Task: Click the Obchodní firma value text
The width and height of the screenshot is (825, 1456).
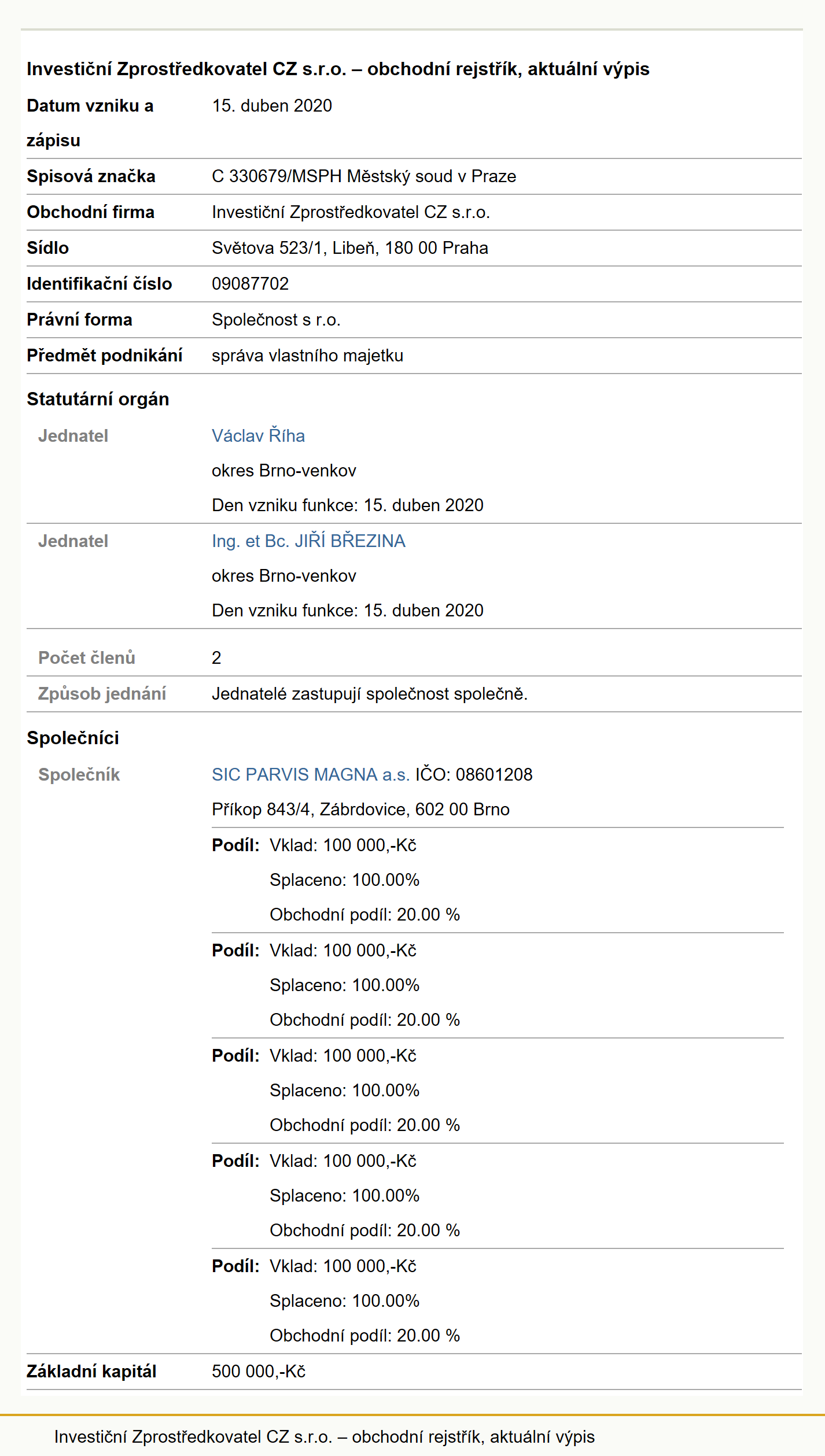Action: (x=351, y=212)
